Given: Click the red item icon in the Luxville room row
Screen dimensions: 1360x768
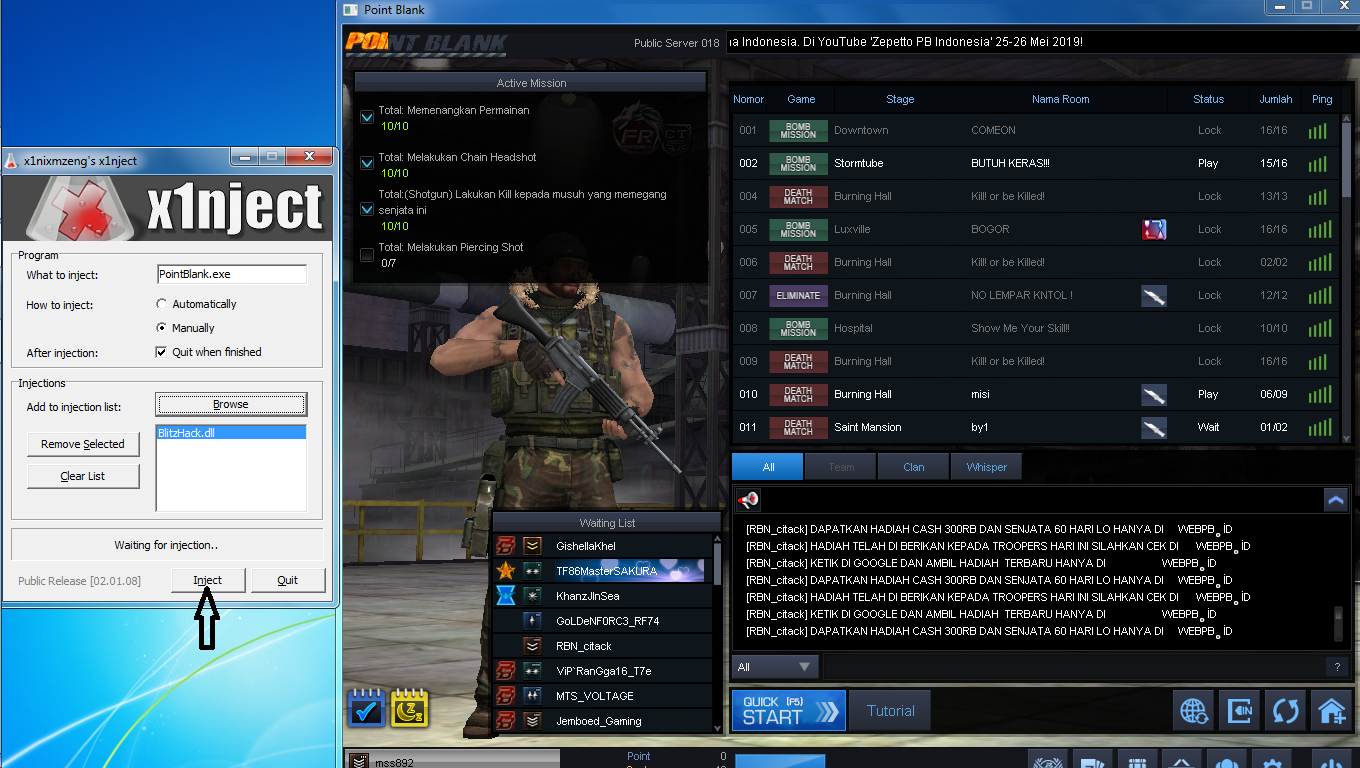Looking at the screenshot, I should 1154,229.
